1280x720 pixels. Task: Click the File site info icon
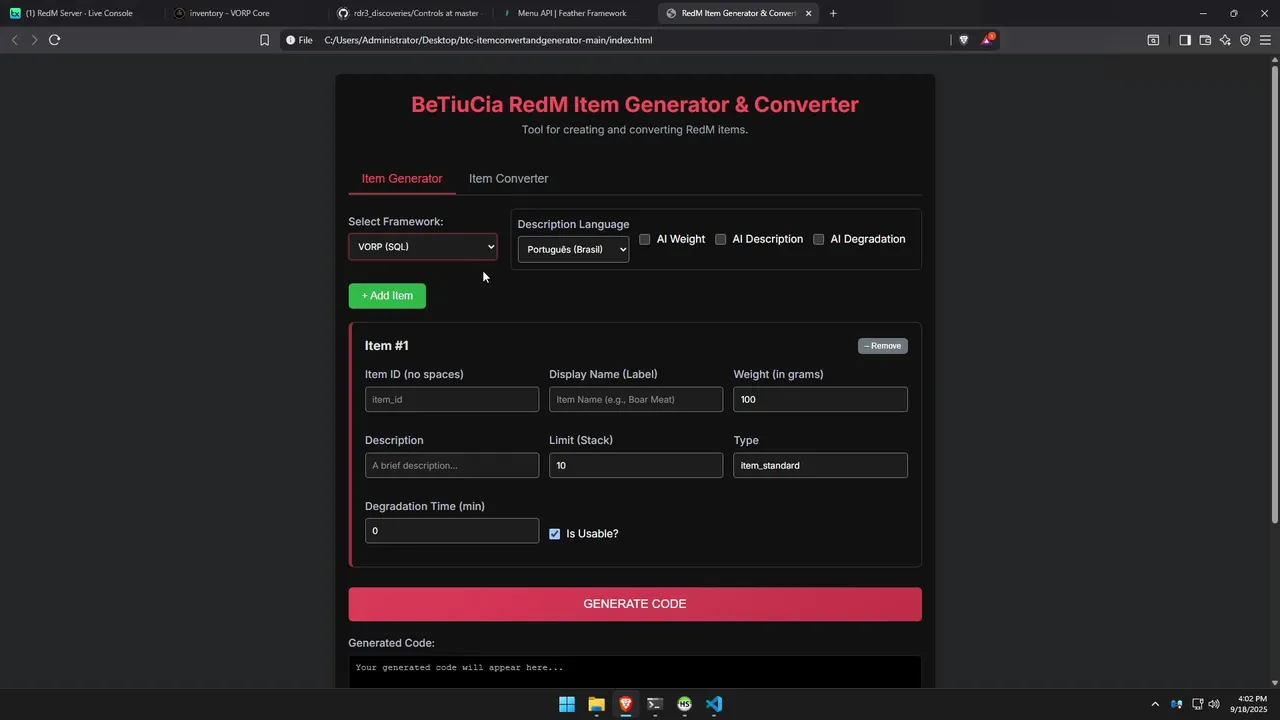tap(299, 40)
